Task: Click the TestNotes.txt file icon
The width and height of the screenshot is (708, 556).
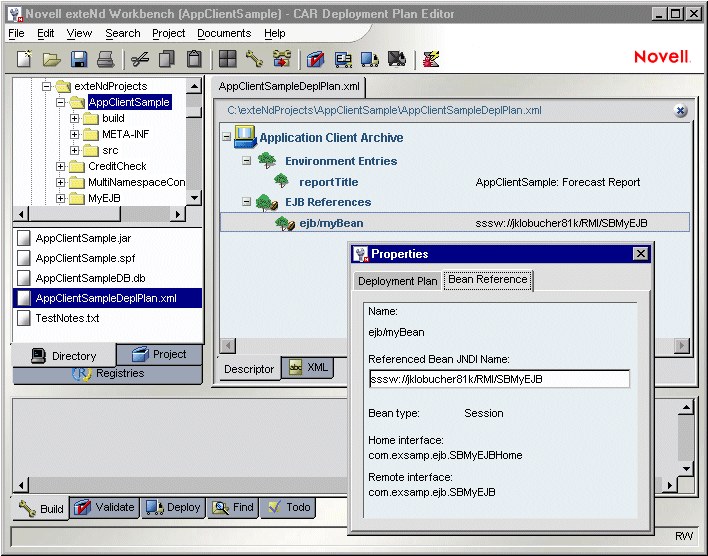Action: 23,318
